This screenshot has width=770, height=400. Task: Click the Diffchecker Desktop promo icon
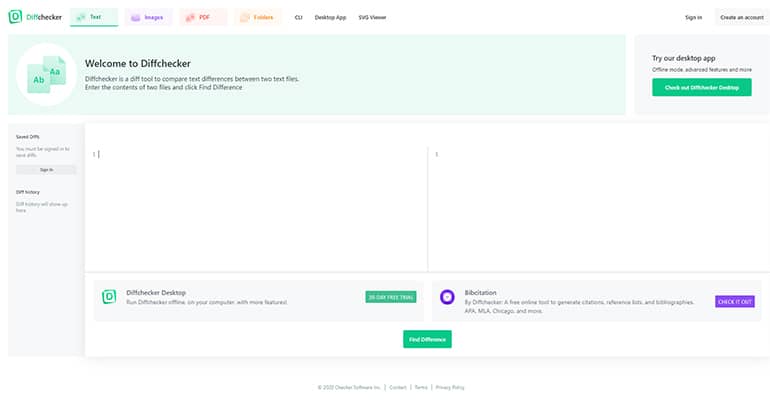[109, 296]
